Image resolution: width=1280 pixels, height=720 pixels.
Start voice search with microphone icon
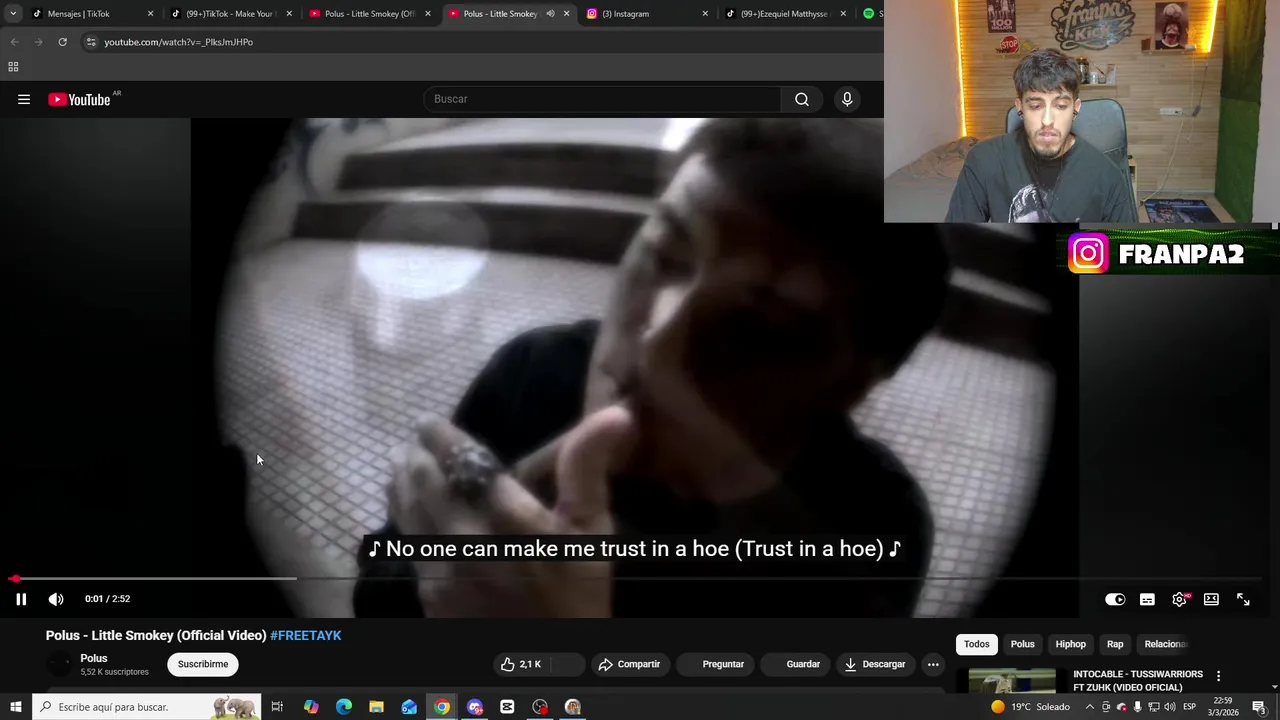847,99
